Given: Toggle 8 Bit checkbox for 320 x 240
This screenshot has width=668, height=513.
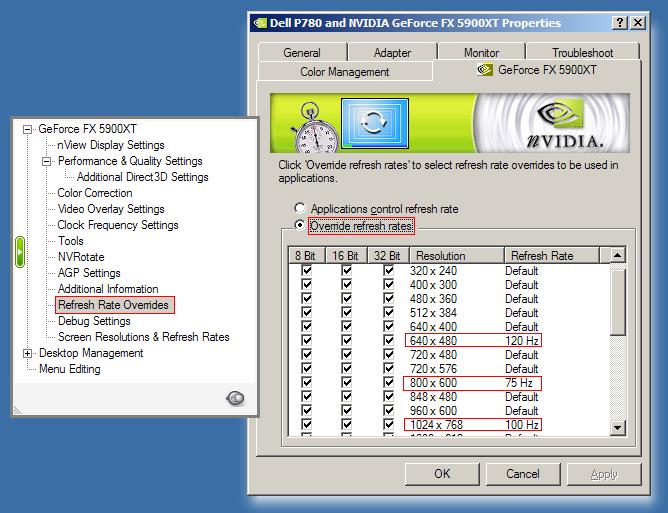Looking at the screenshot, I should pos(306,271).
